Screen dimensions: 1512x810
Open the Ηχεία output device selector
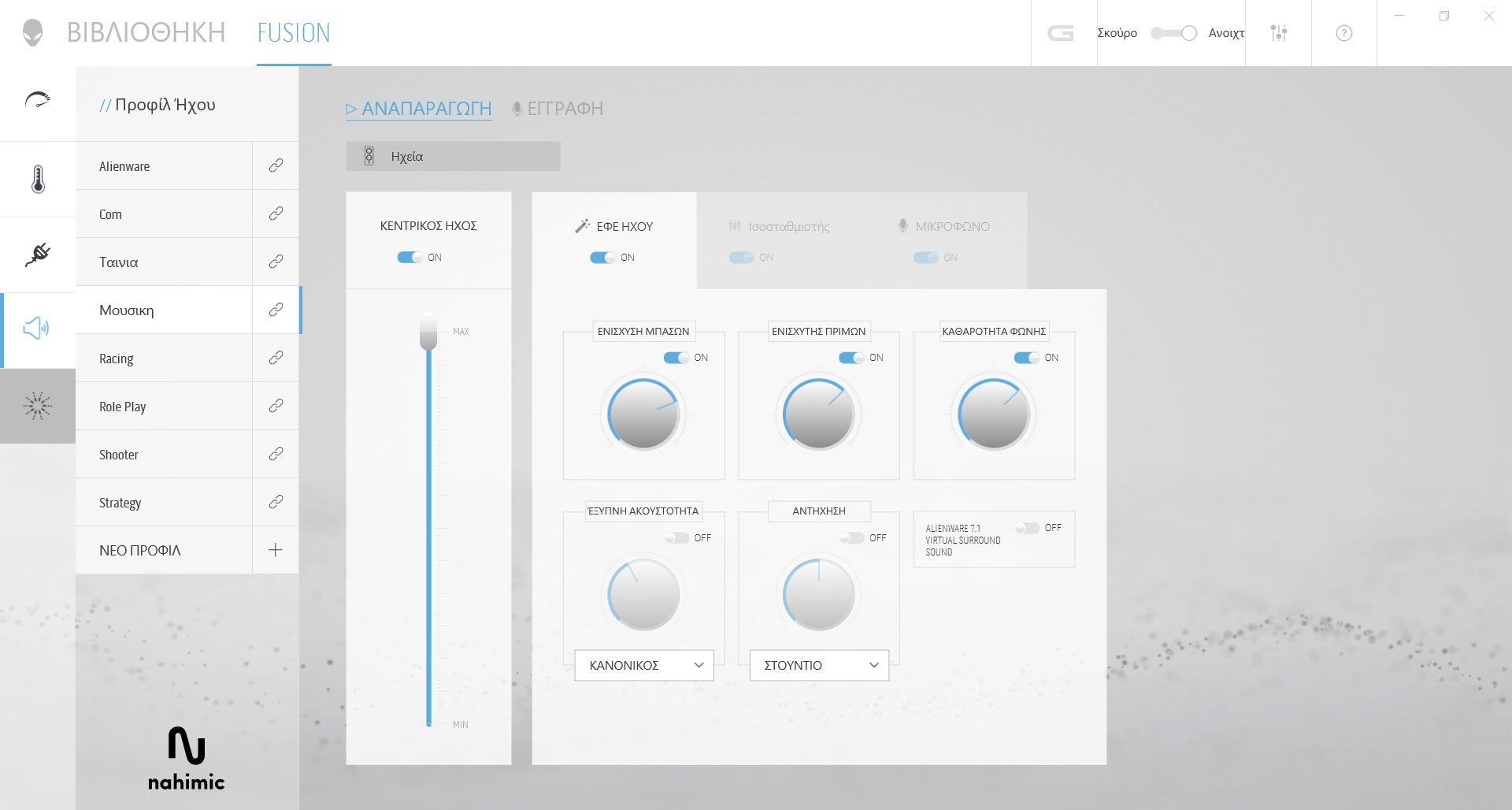453,157
